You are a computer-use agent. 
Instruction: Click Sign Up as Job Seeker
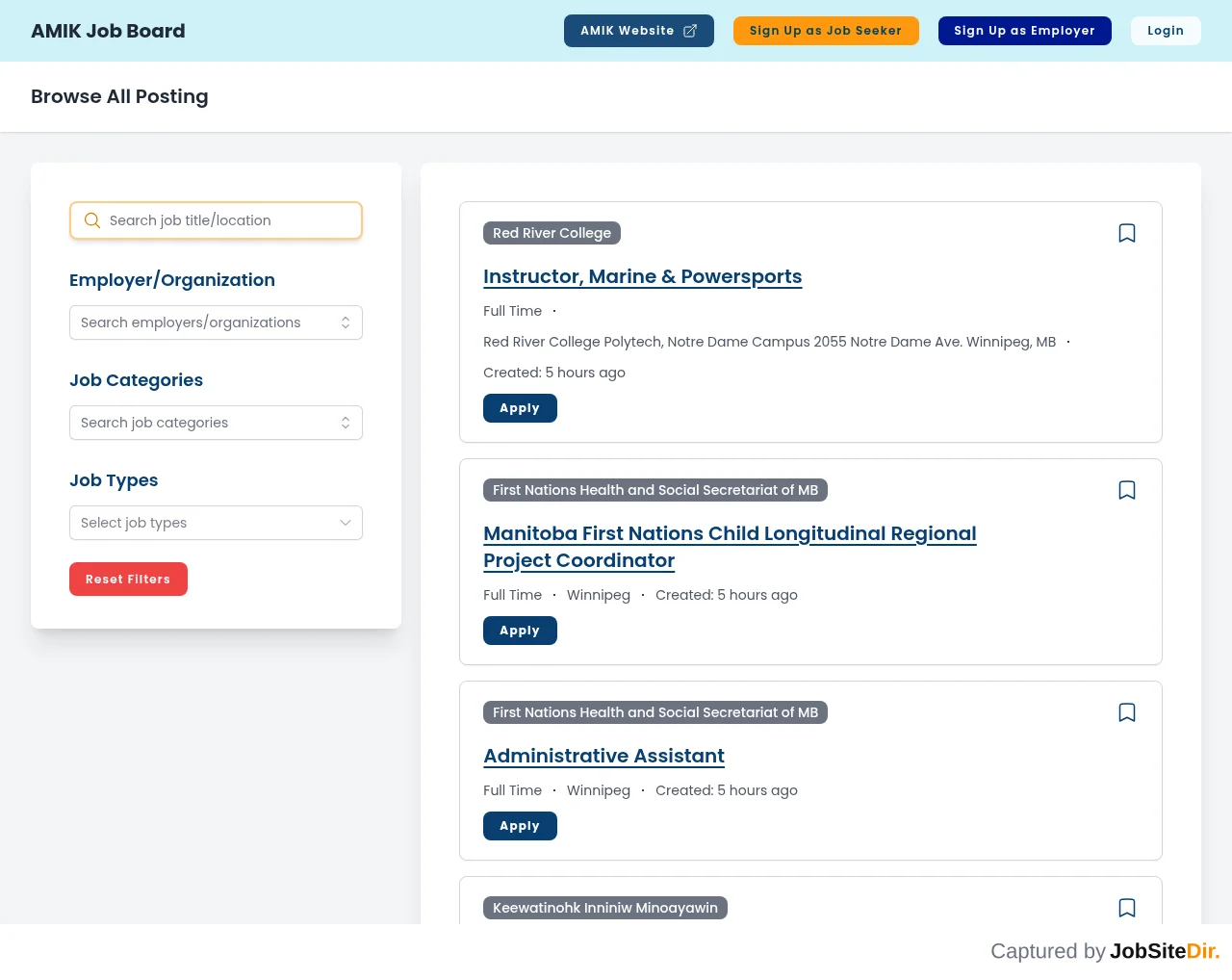click(826, 31)
